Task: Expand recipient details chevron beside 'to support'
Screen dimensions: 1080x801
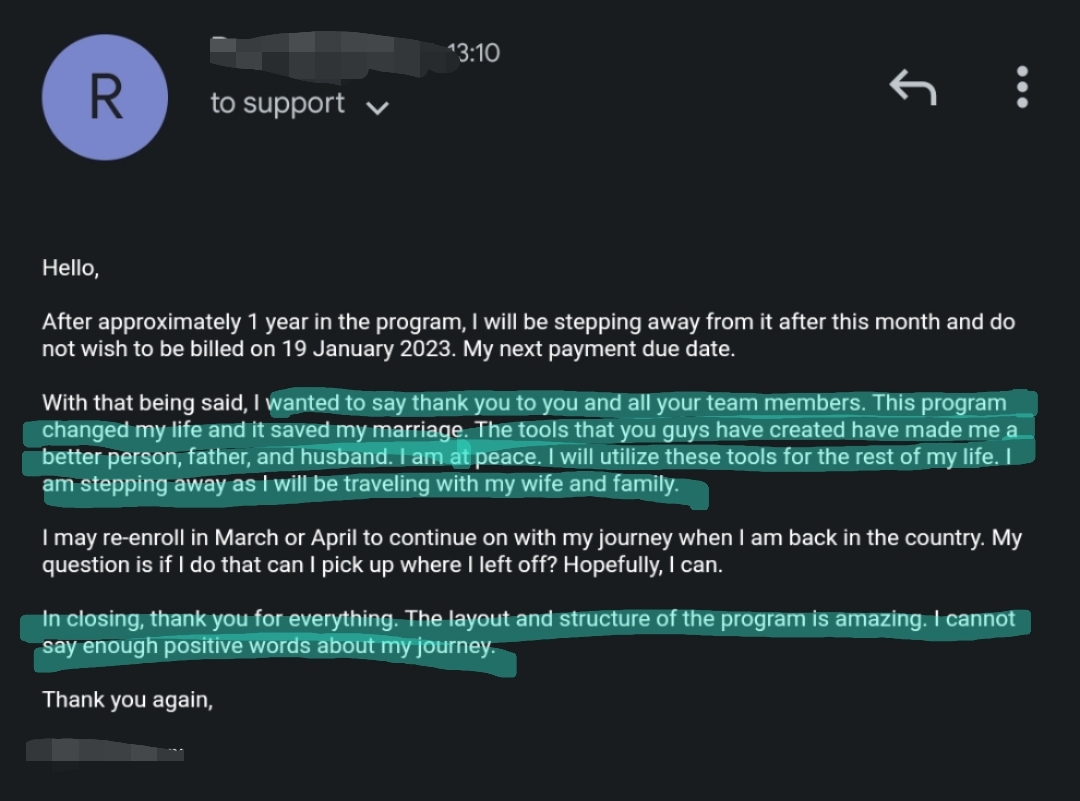Action: [377, 107]
